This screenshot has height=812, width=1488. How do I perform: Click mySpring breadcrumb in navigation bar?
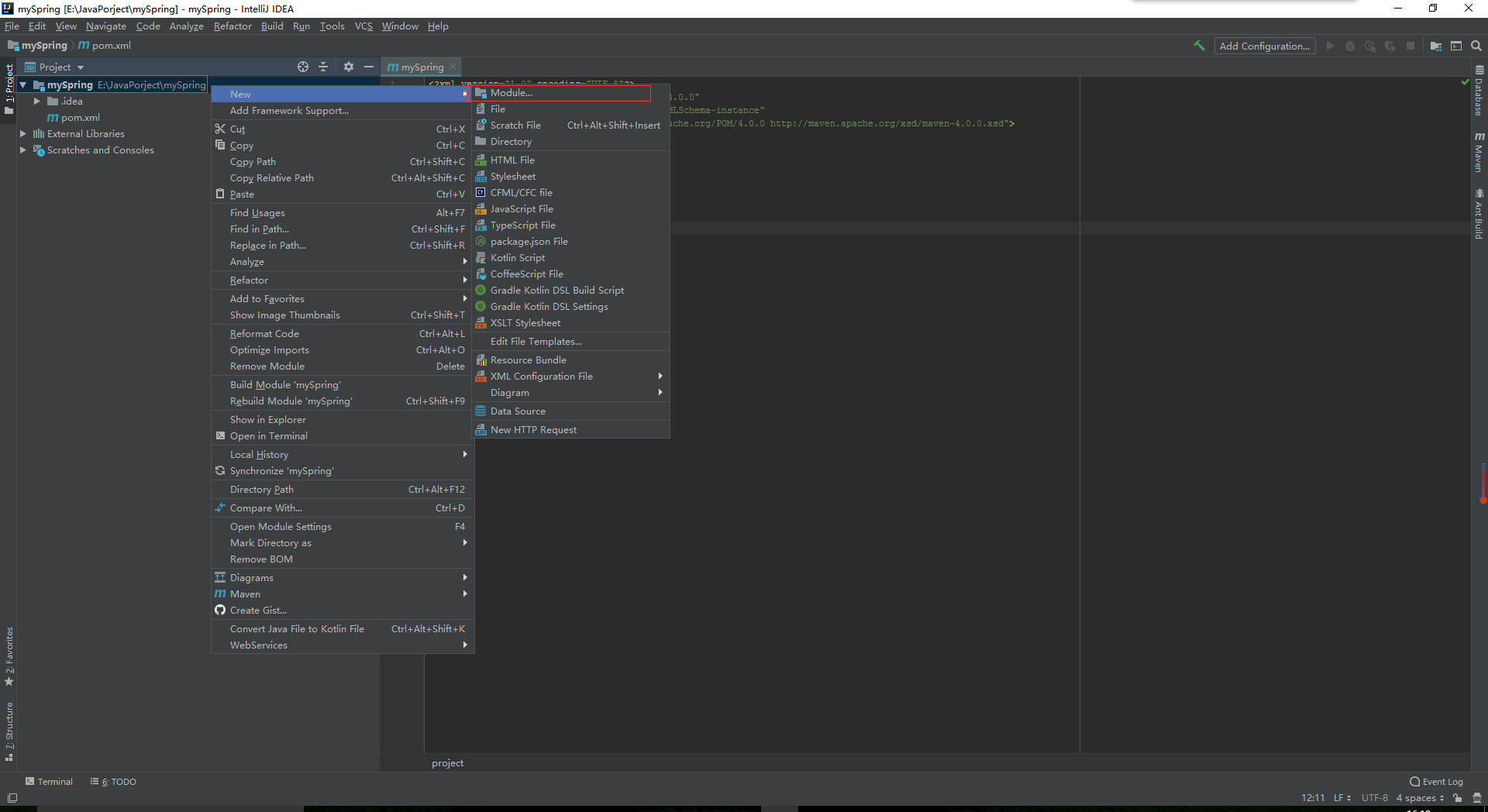(x=38, y=46)
